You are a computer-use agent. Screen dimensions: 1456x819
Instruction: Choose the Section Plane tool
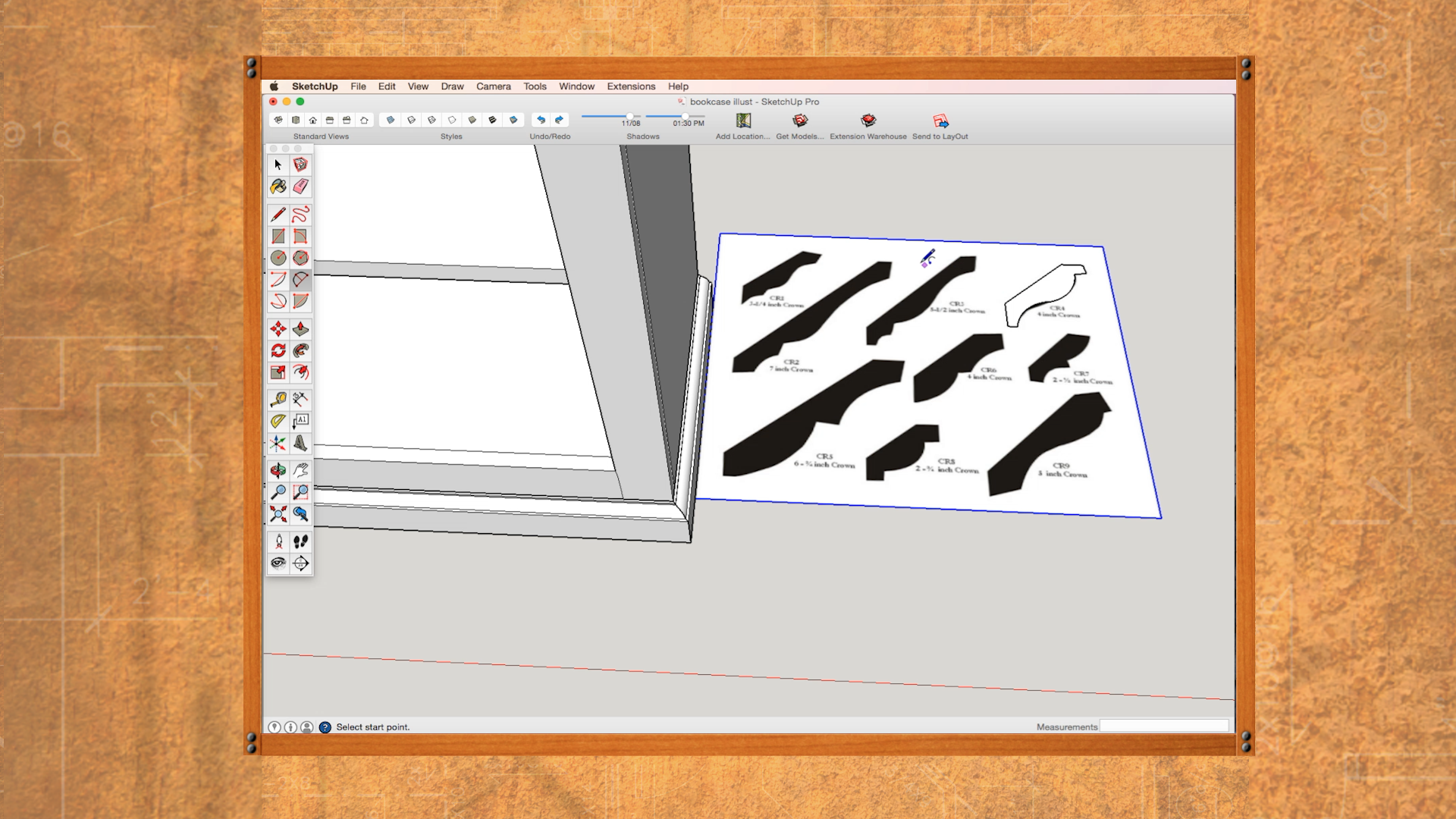(x=300, y=563)
